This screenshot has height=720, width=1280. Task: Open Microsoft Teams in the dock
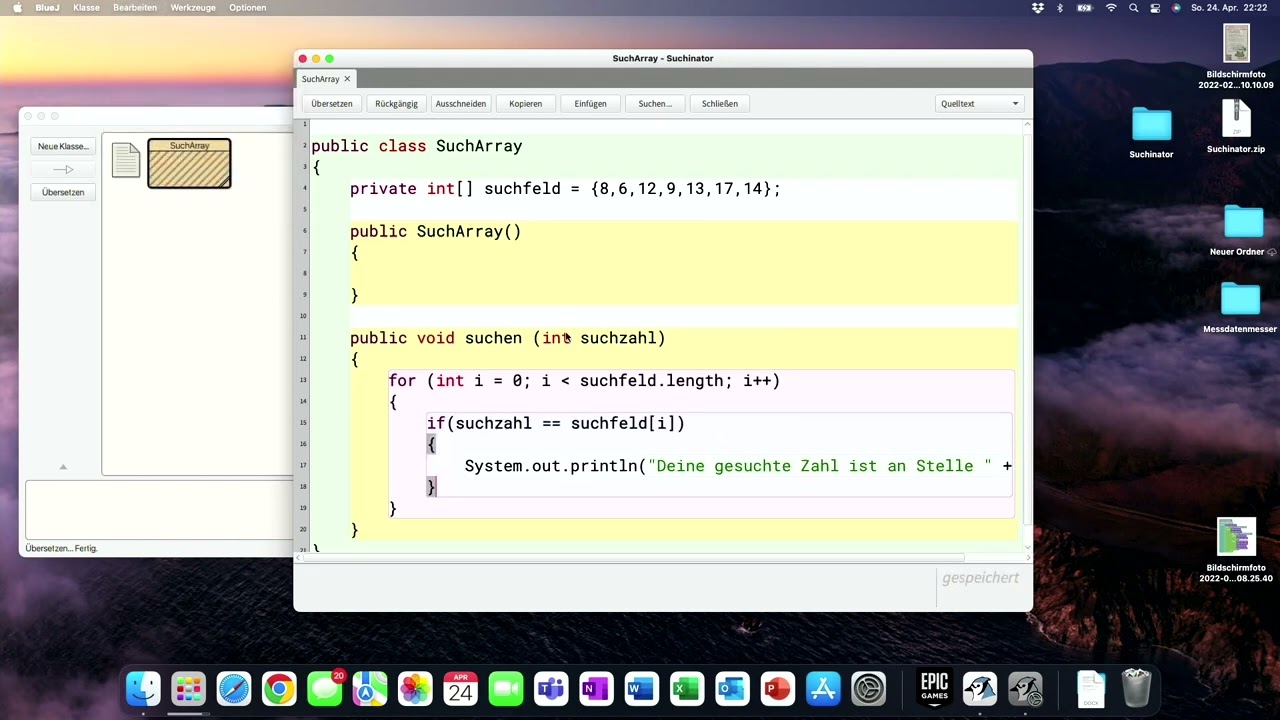551,689
